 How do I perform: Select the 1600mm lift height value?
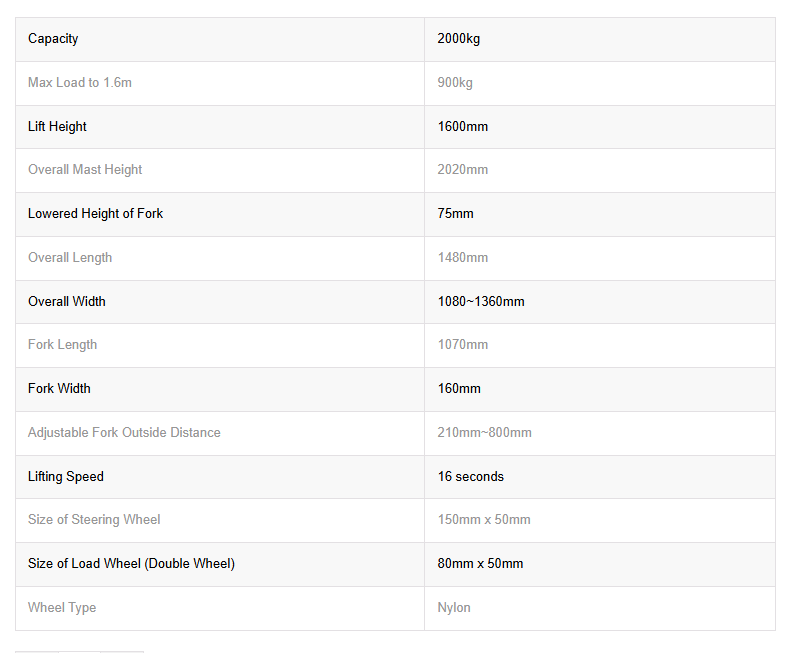[463, 127]
